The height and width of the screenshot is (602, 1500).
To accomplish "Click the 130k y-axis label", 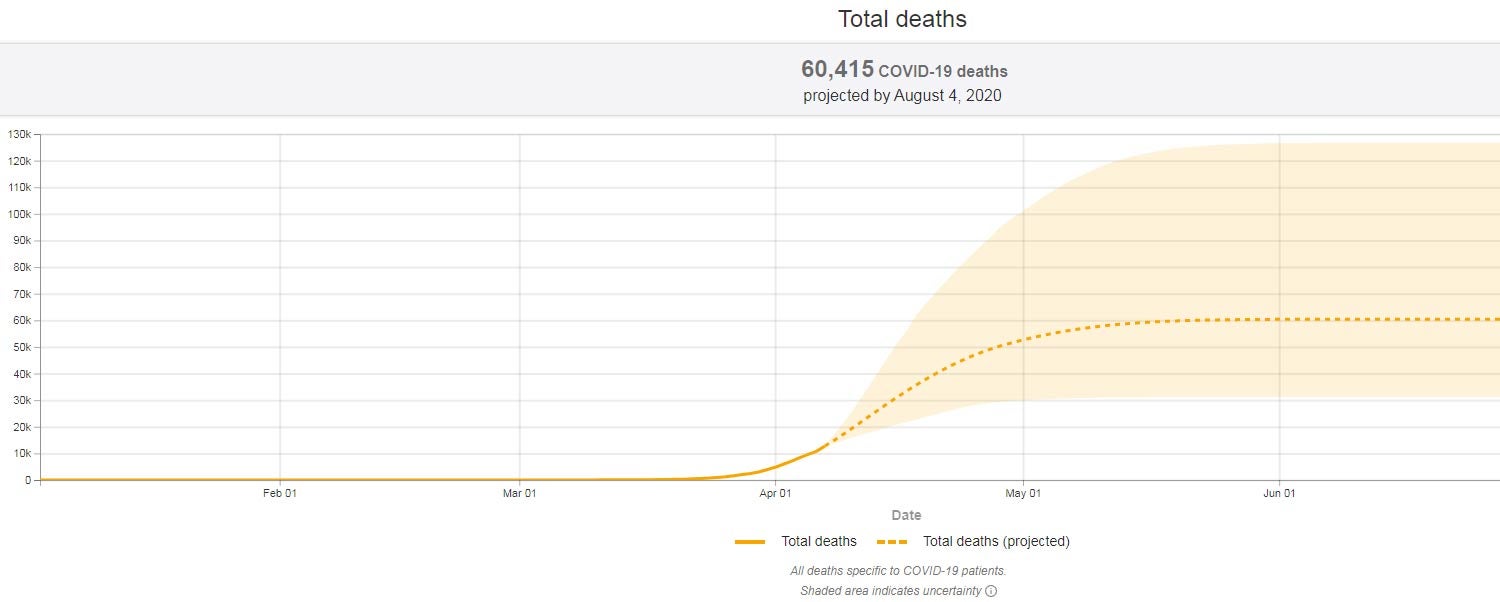I will [x=19, y=134].
